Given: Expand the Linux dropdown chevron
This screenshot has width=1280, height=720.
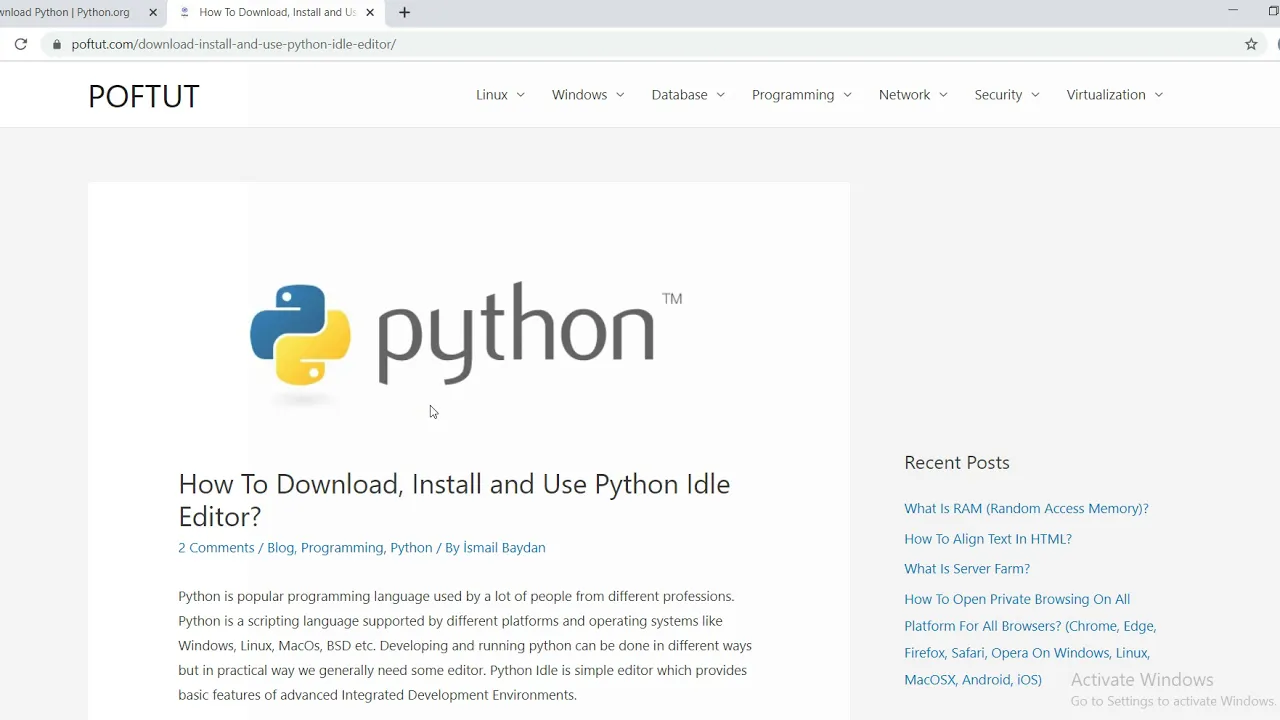Looking at the screenshot, I should [520, 95].
